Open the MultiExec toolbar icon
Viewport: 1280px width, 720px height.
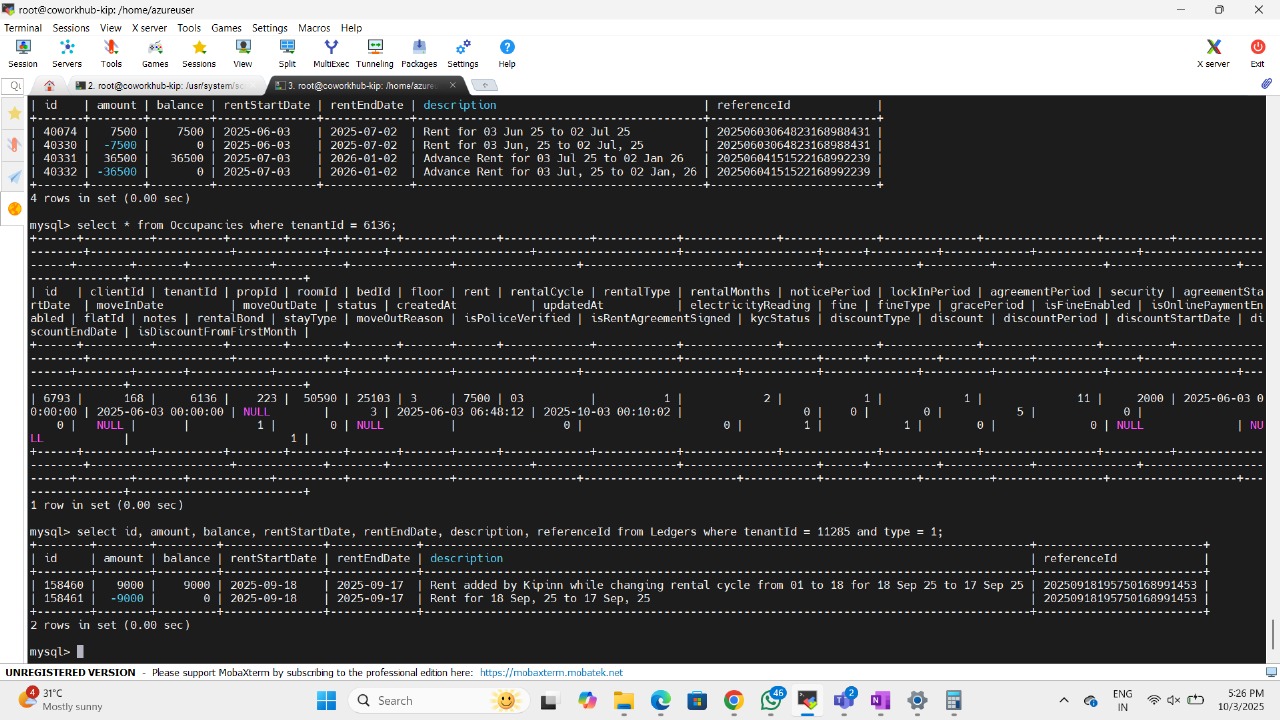pos(331,53)
